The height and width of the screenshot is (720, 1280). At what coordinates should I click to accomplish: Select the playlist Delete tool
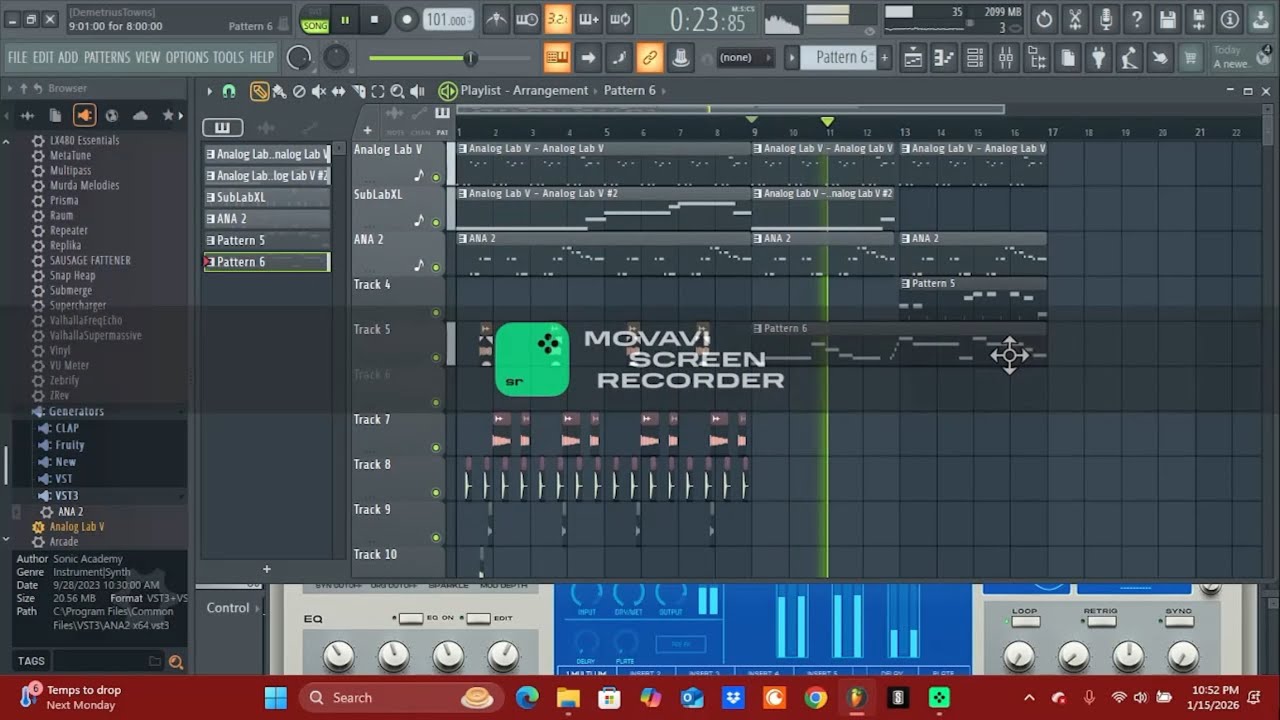[x=299, y=91]
